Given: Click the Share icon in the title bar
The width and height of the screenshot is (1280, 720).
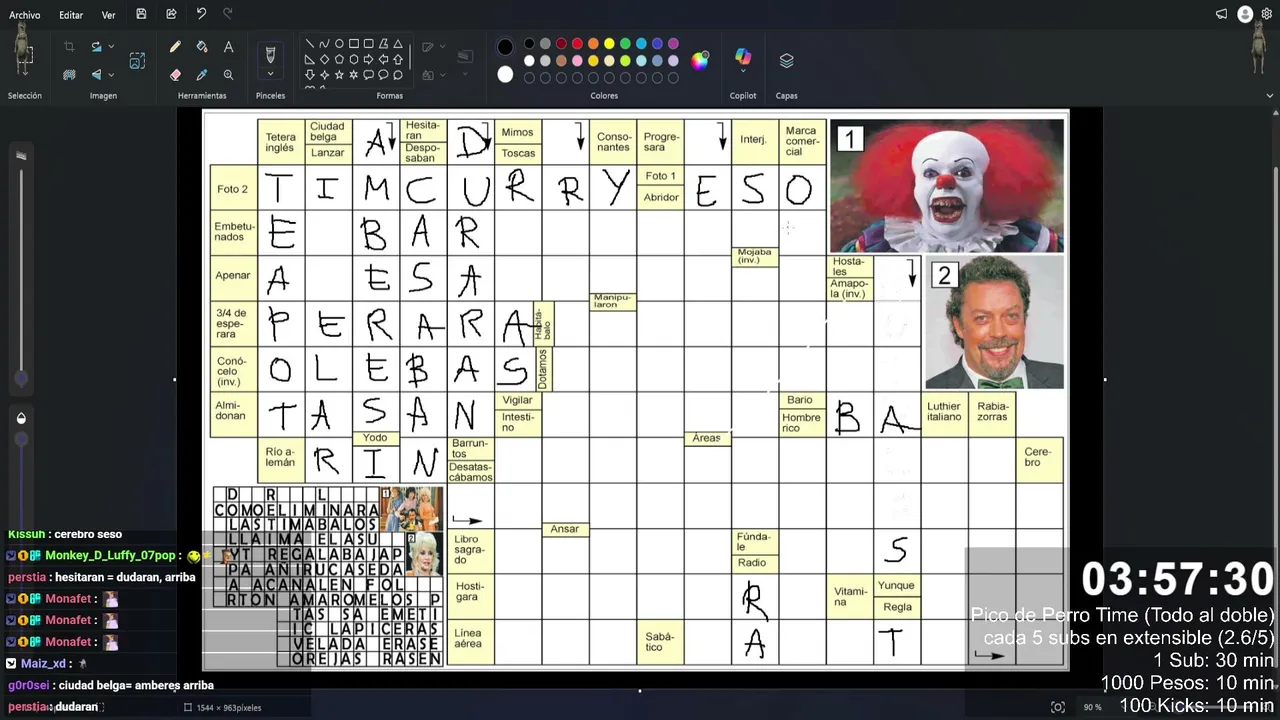Looking at the screenshot, I should 171,14.
